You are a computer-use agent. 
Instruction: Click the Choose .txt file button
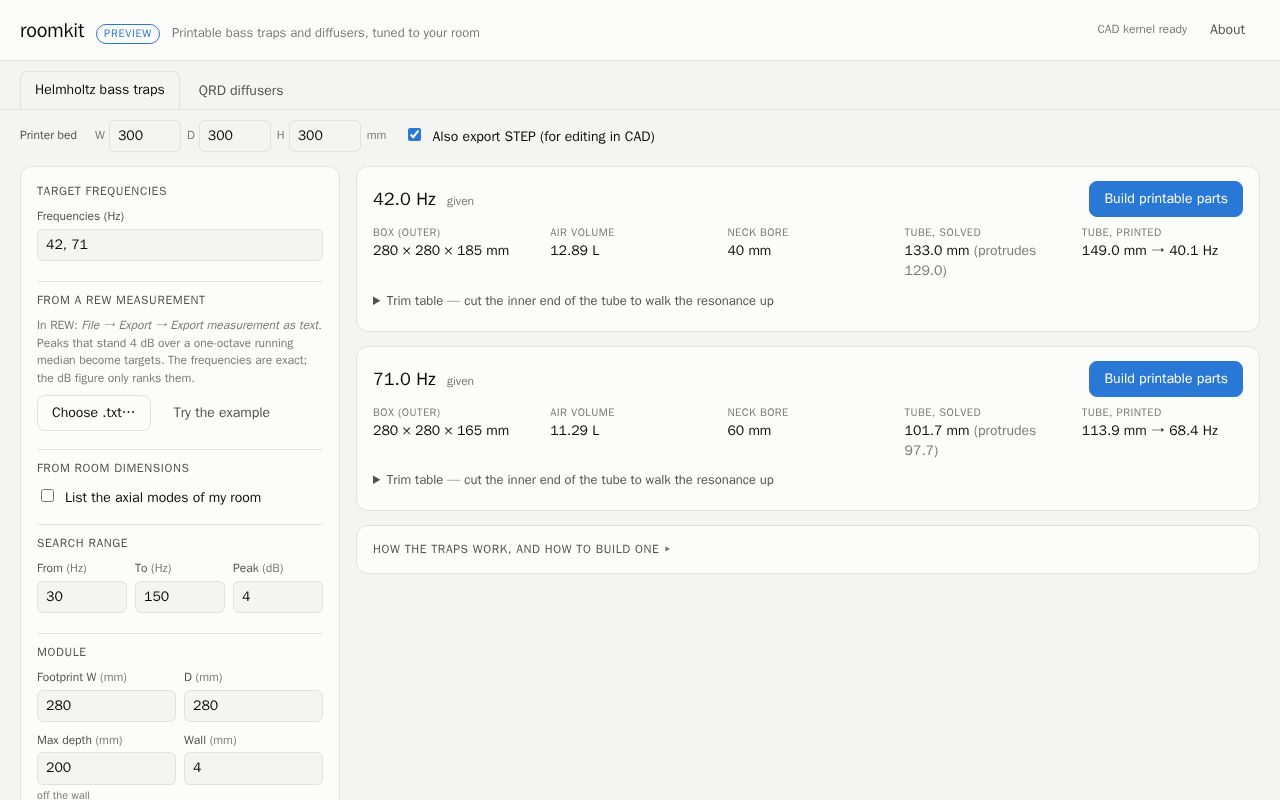(94, 413)
